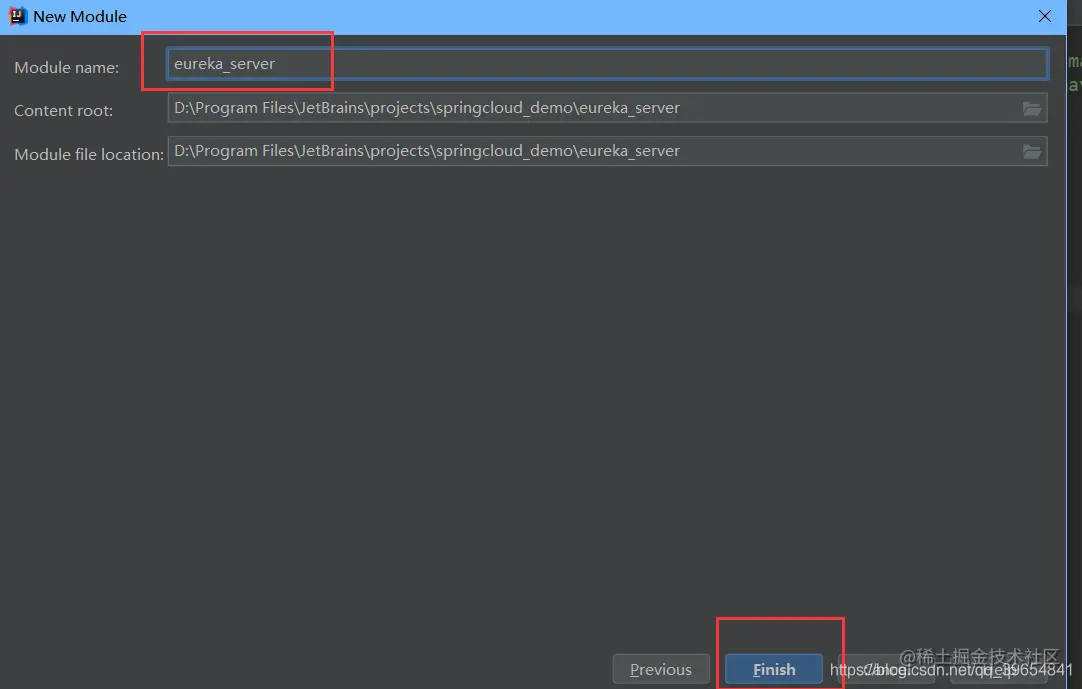Image resolution: width=1082 pixels, height=689 pixels.
Task: Click the "Content root:" label
Action: pyautogui.click(x=63, y=110)
